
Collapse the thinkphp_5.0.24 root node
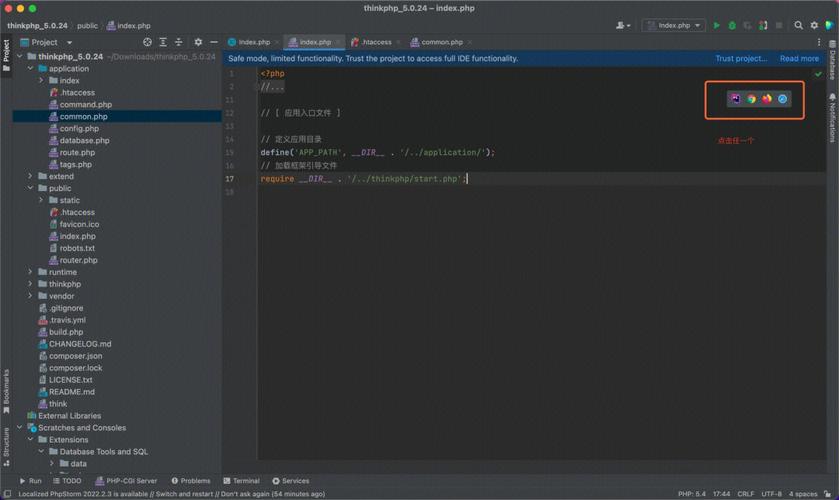point(20,56)
